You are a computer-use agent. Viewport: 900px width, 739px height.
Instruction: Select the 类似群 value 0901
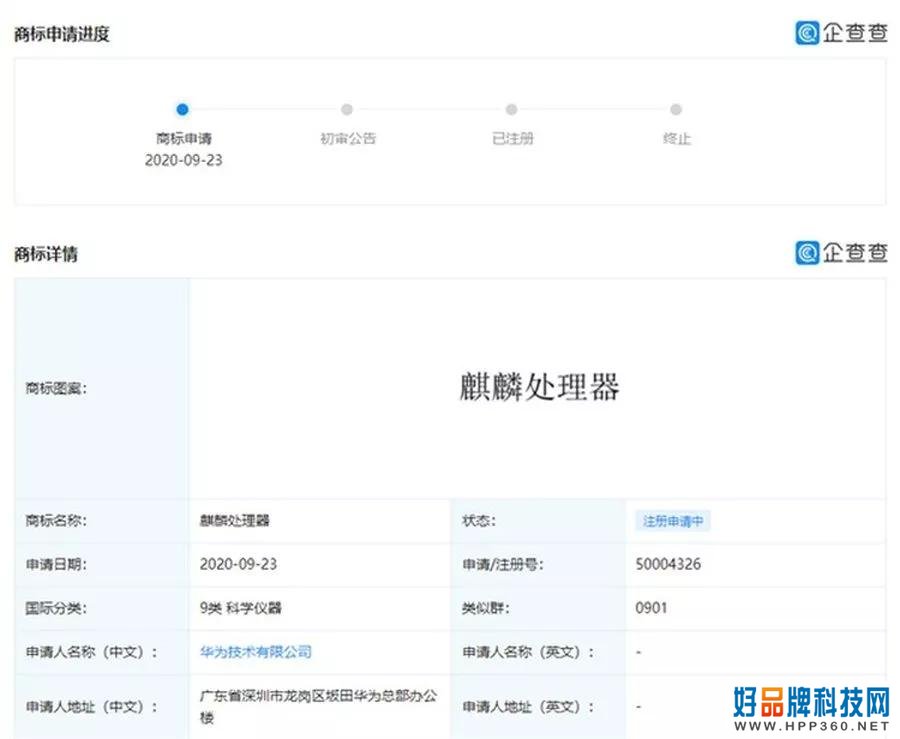pos(651,608)
